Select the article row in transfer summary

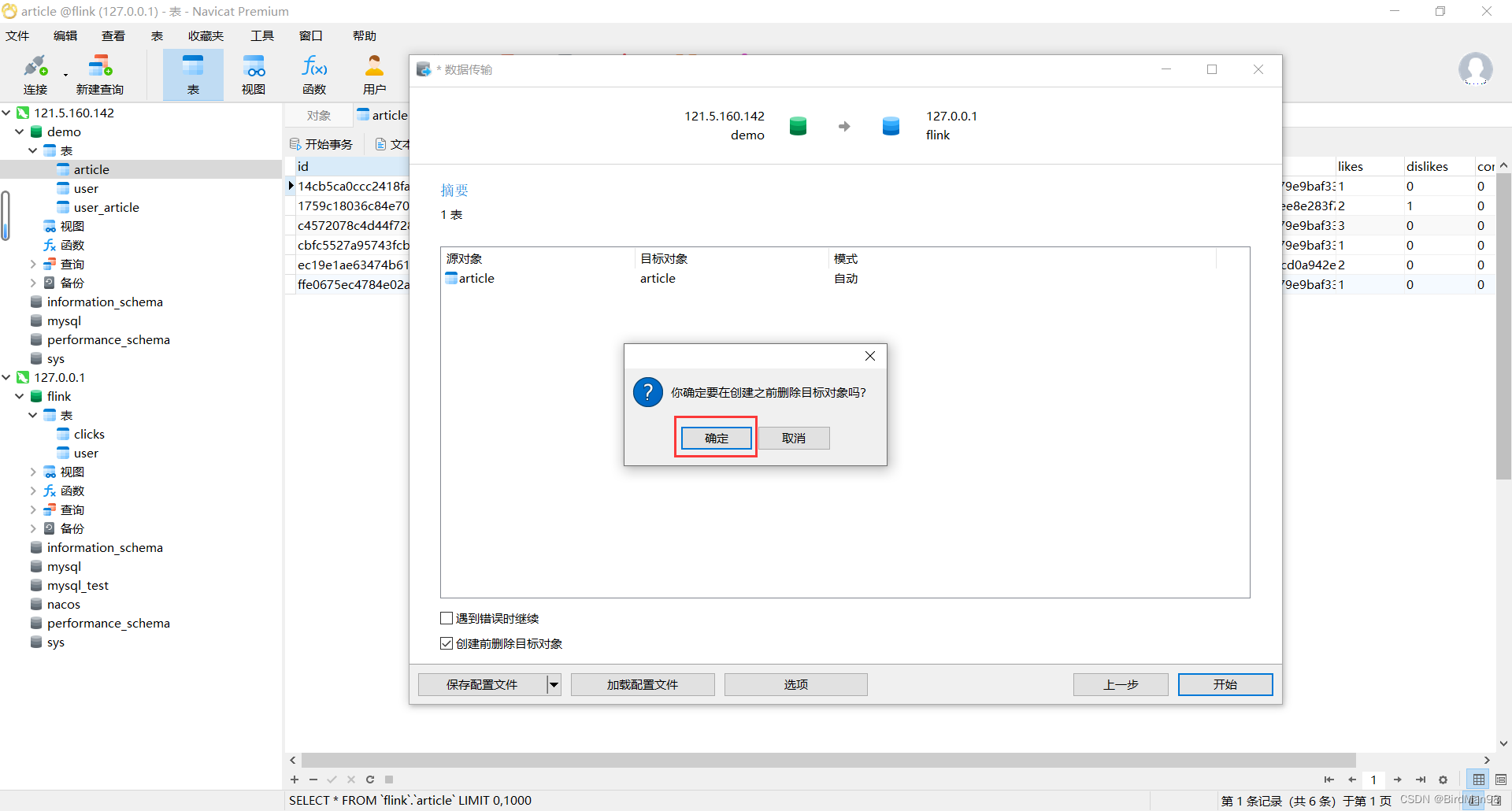845,278
